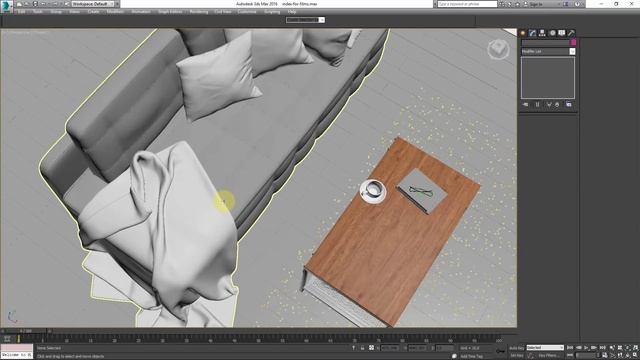Screen dimensions: 640x360
Task: Click the object color swatch
Action: click(573, 42)
